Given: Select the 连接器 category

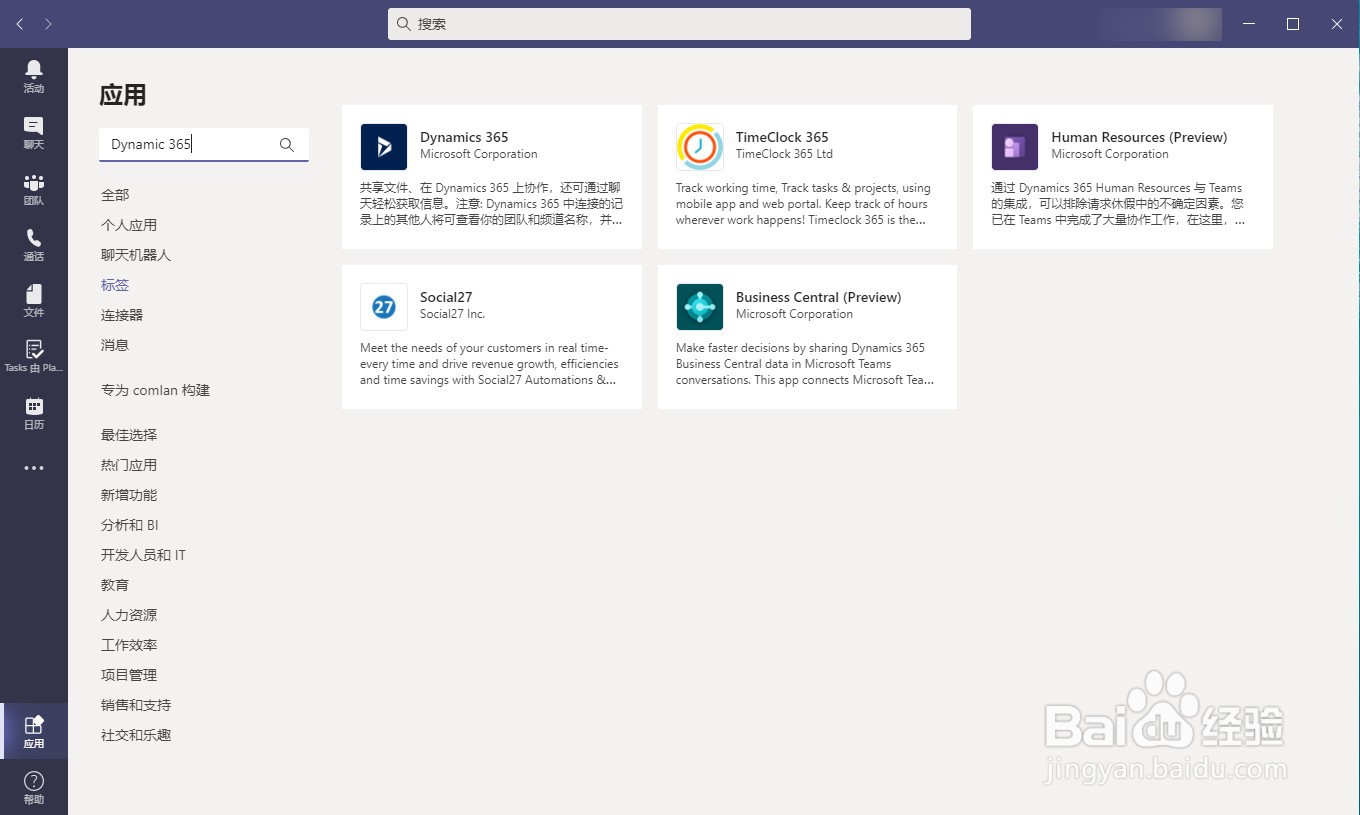Looking at the screenshot, I should (x=122, y=315).
